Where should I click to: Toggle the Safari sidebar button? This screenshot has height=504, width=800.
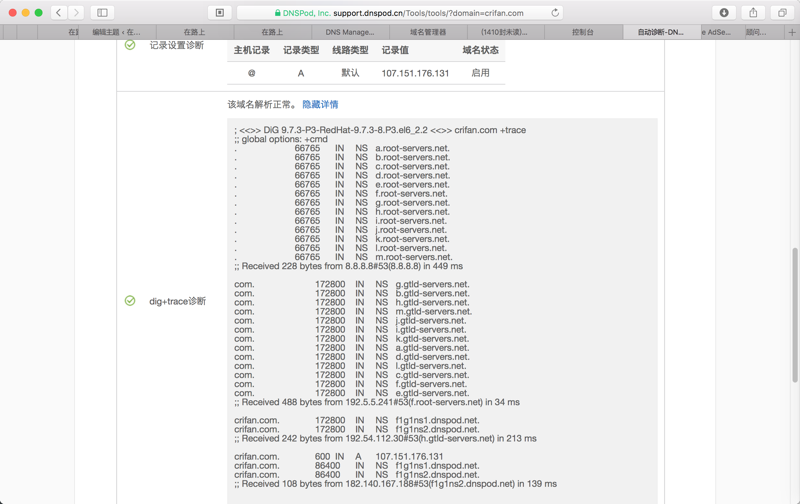coord(102,13)
